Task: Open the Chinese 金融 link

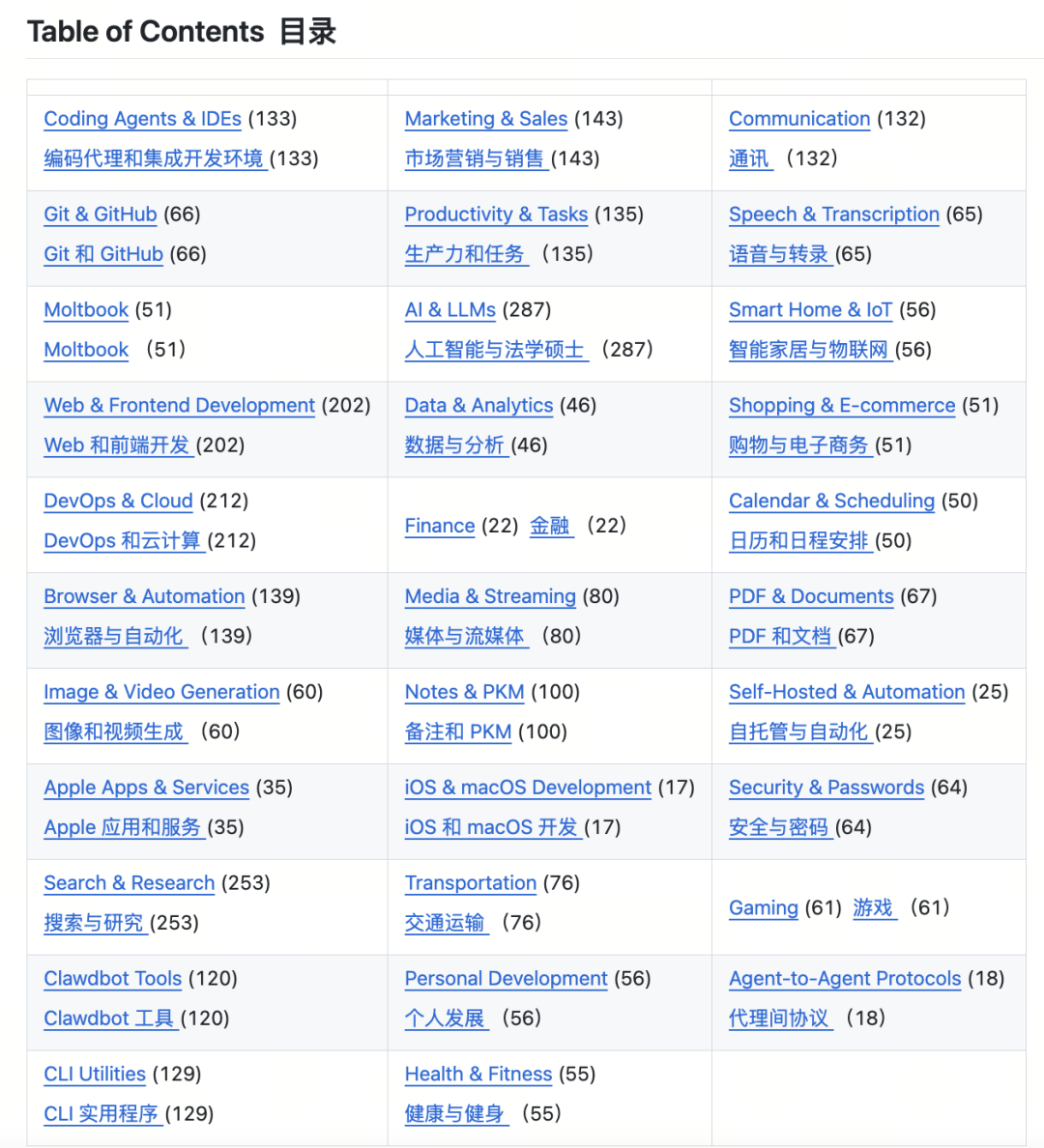Action: pos(550,526)
